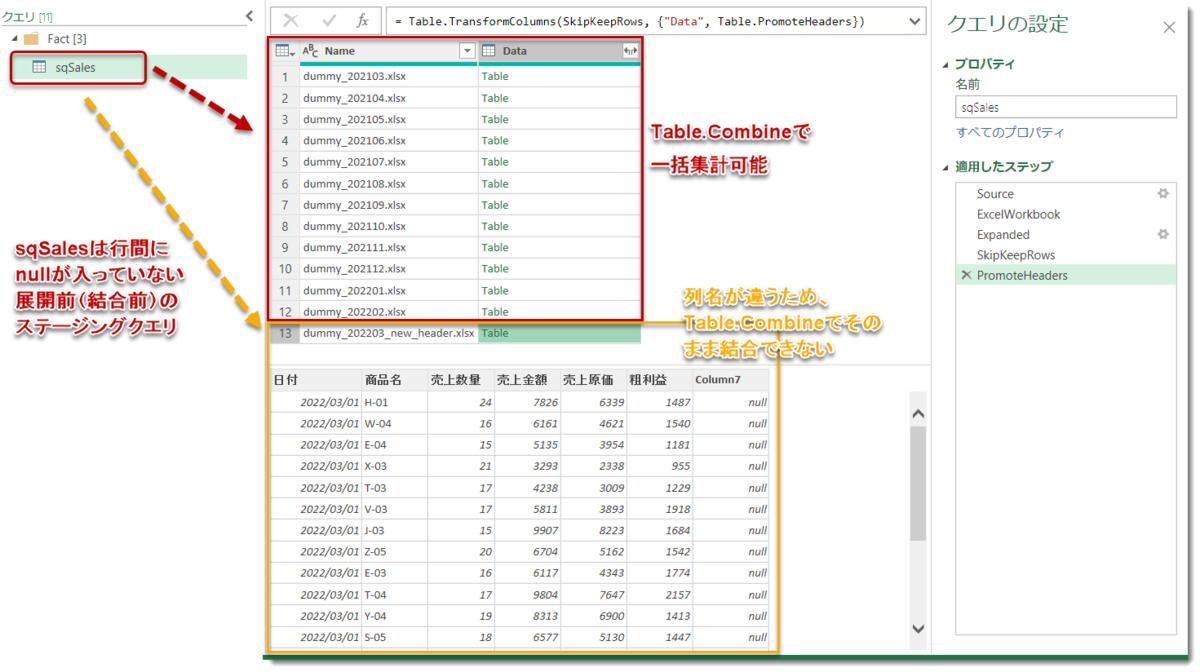Click preview scrollbar down arrow
The width and height of the screenshot is (1200, 672).
click(x=918, y=628)
